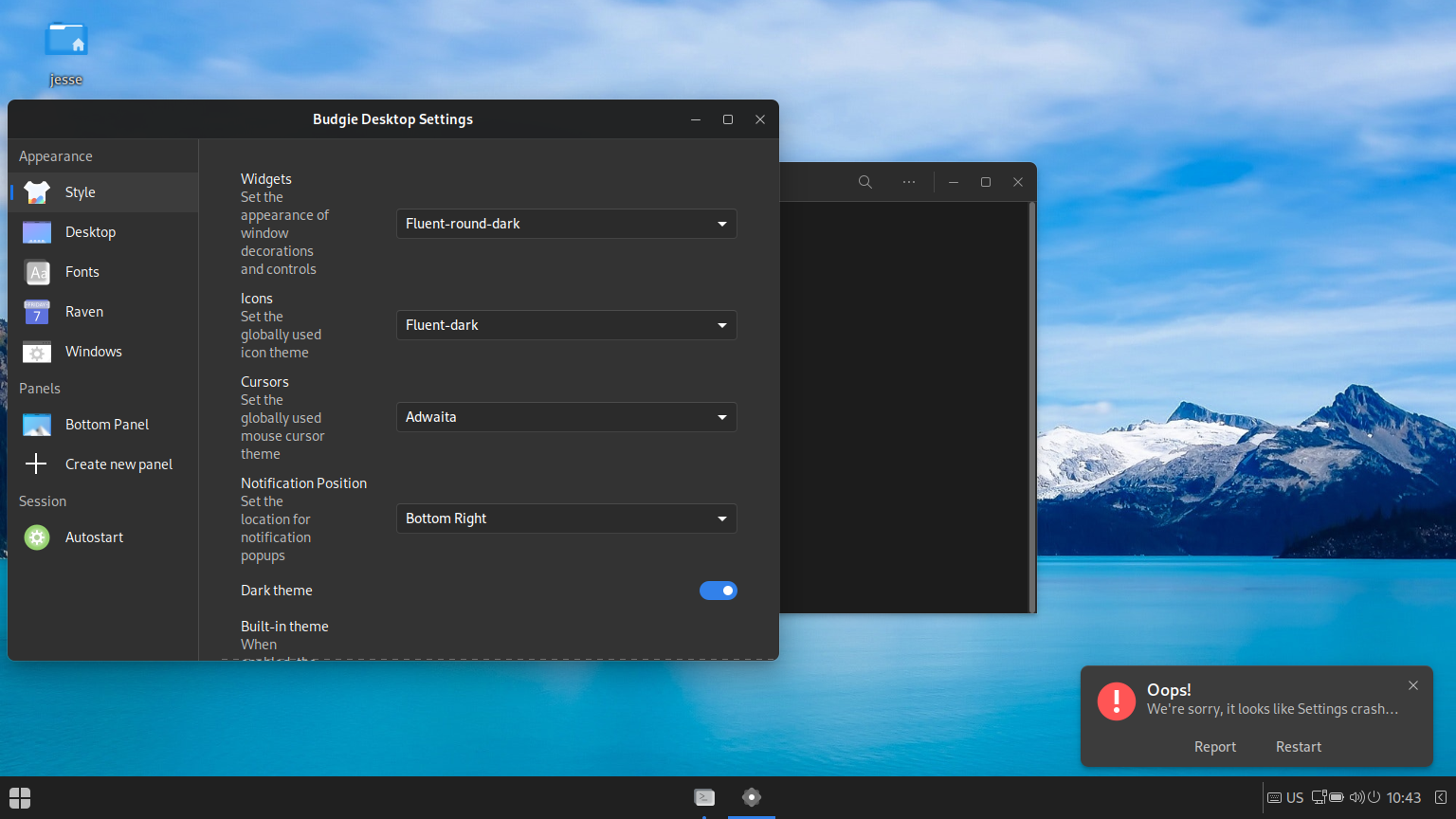Click the 10:43 clock in the panel
Image resolution: width=1456 pixels, height=819 pixels.
pos(1404,798)
